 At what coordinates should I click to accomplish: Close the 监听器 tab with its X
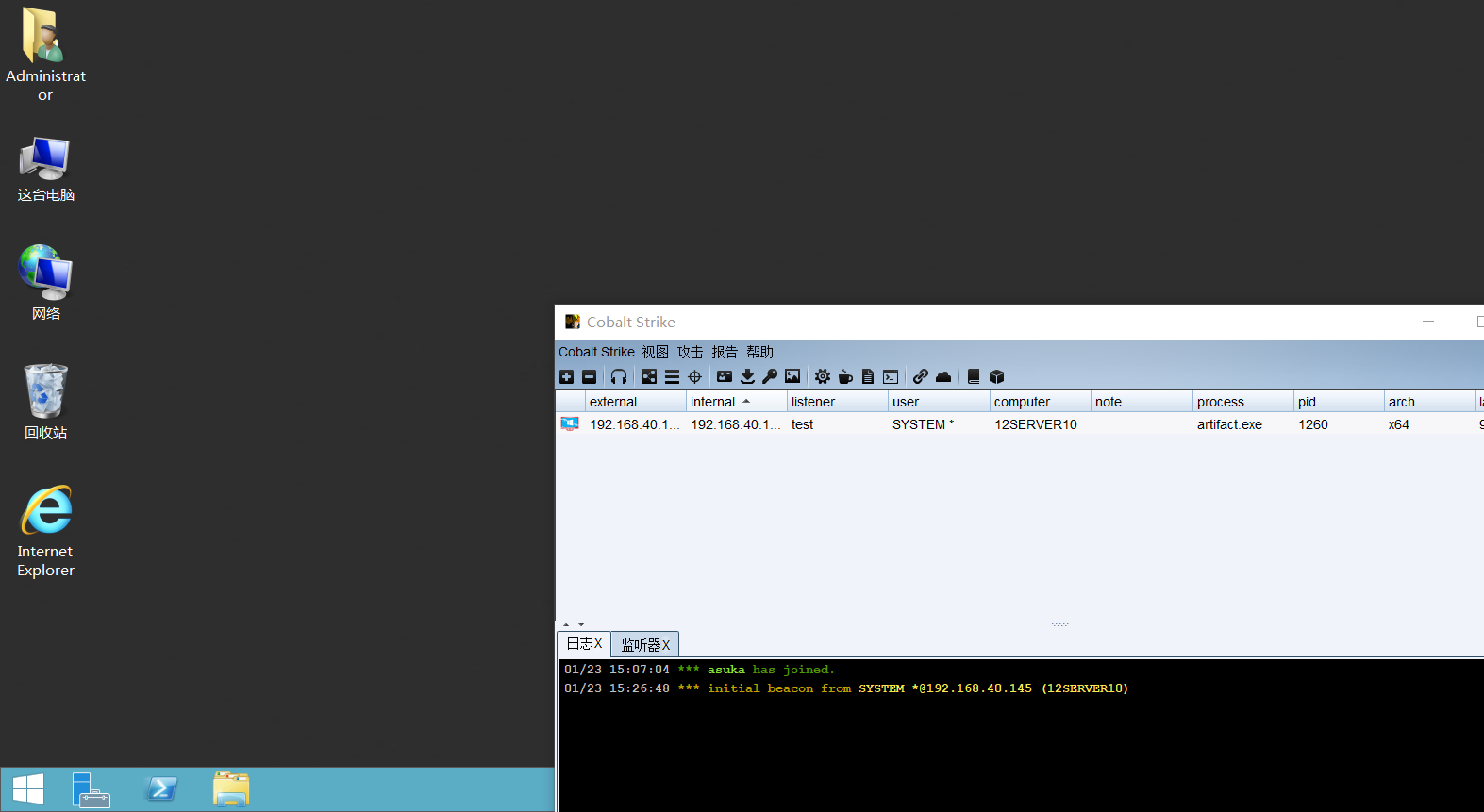[x=666, y=645]
